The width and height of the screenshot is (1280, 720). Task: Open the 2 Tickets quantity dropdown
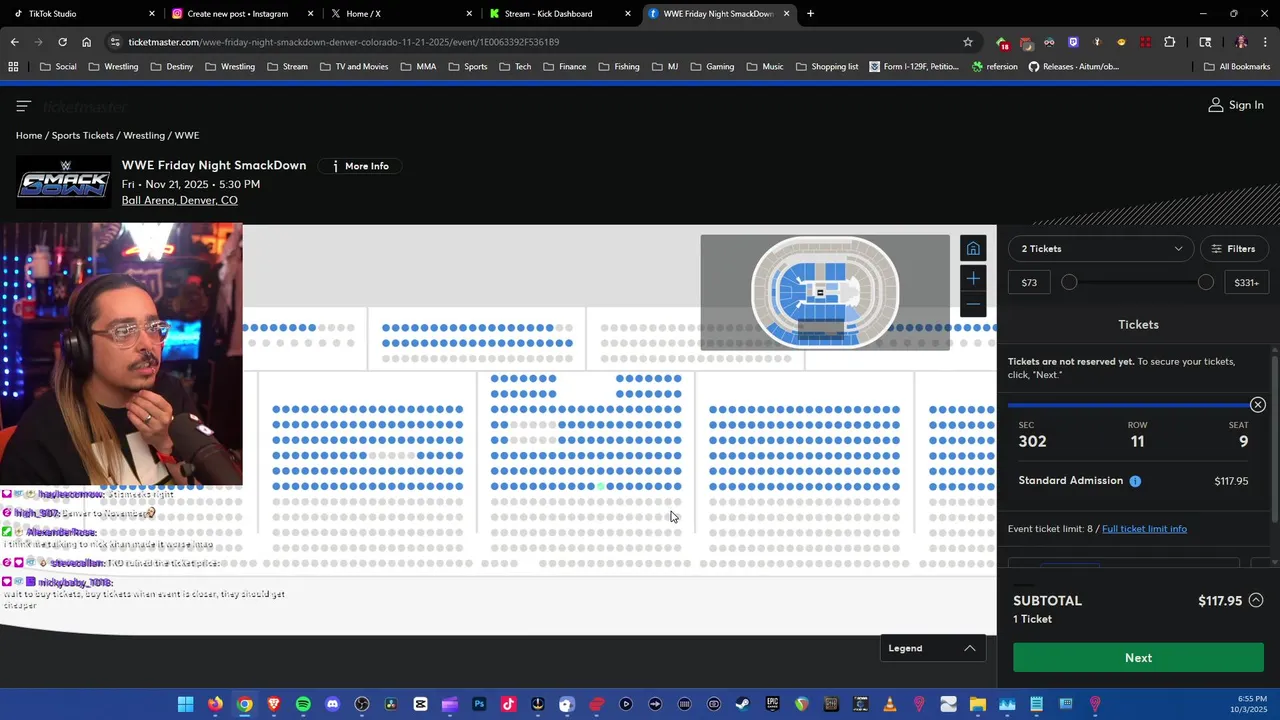coord(1101,249)
